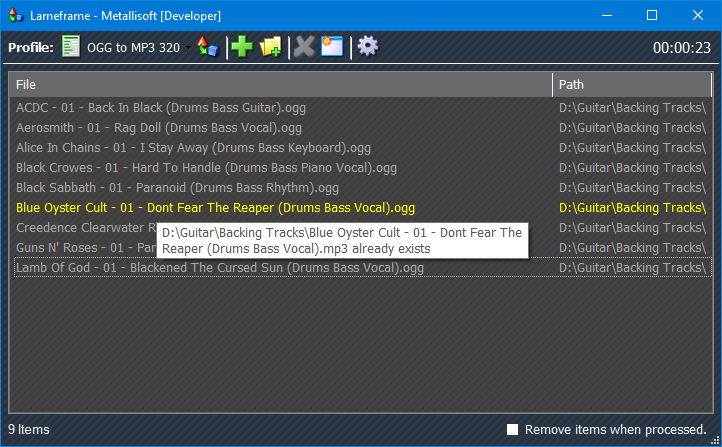Open settings with the gear icon
722x447 pixels.
[368, 47]
